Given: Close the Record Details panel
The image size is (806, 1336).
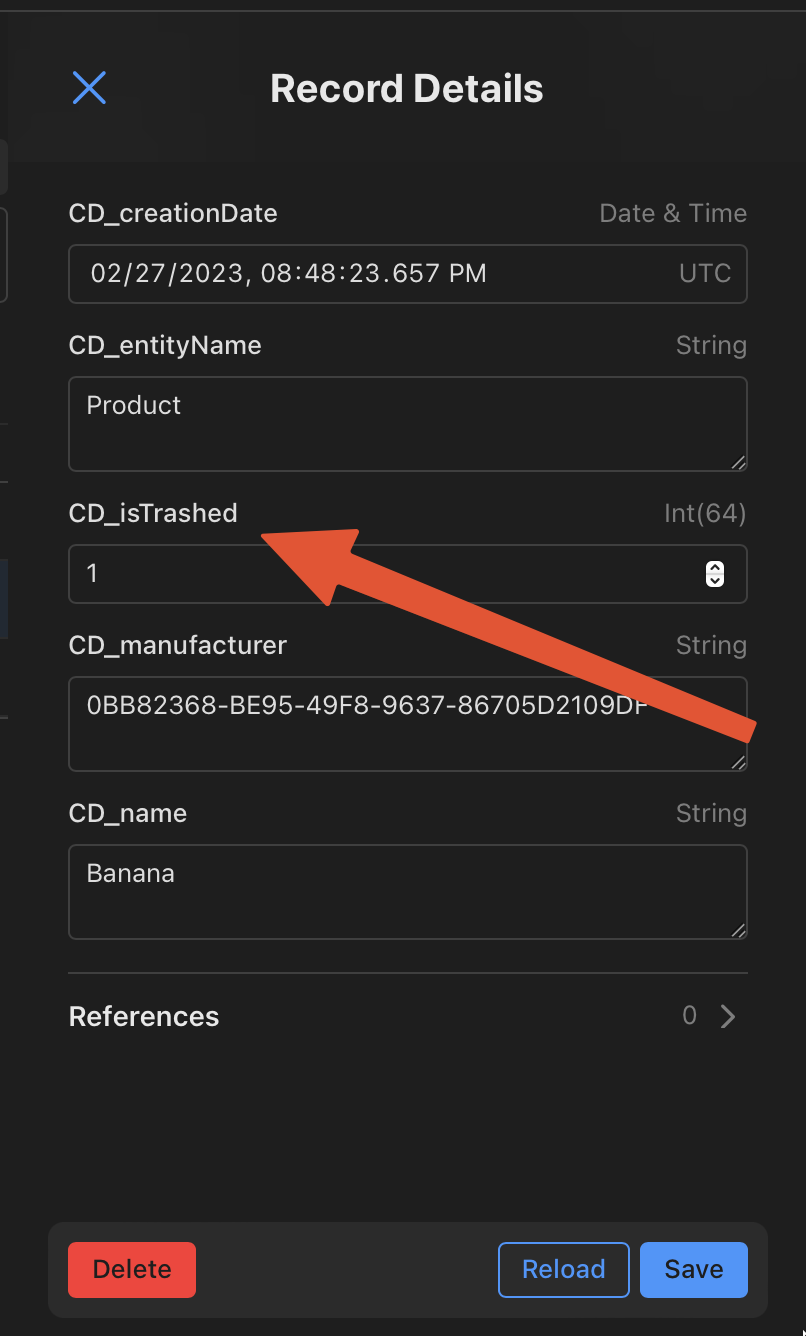Looking at the screenshot, I should click(x=89, y=88).
